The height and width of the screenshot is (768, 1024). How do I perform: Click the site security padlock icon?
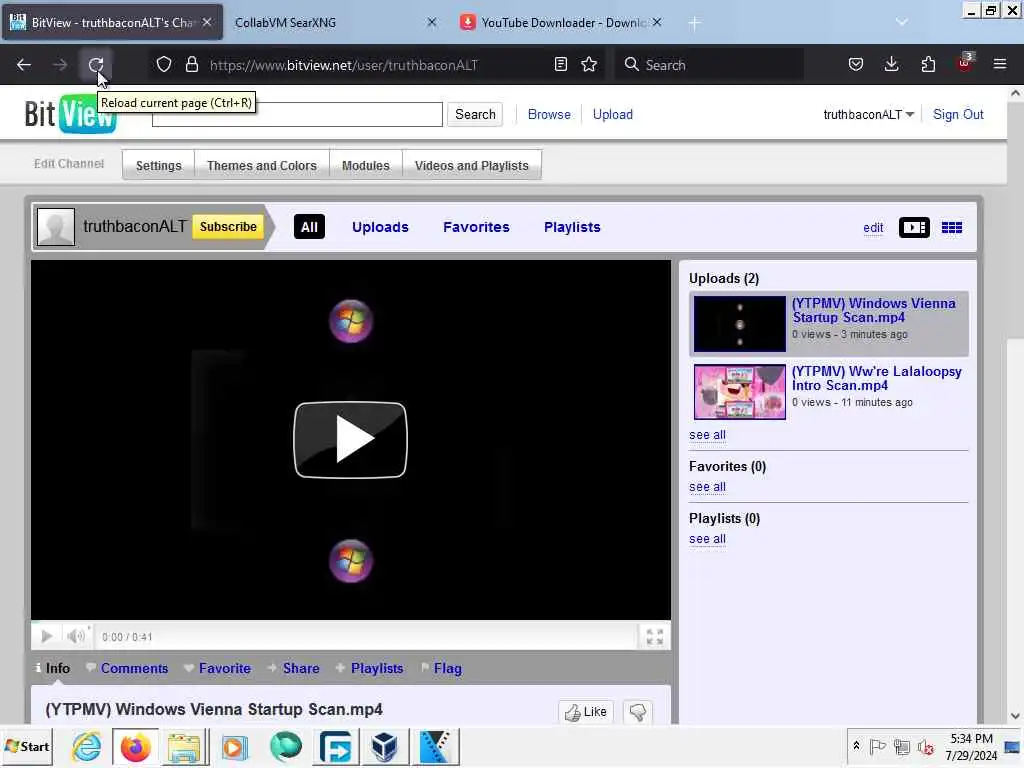coord(191,65)
